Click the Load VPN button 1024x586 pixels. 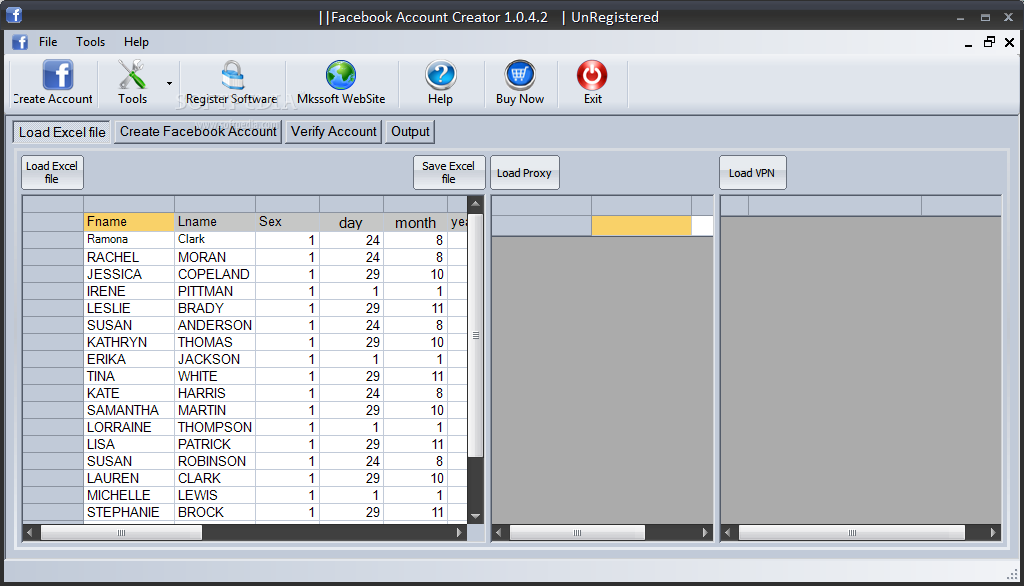click(752, 172)
